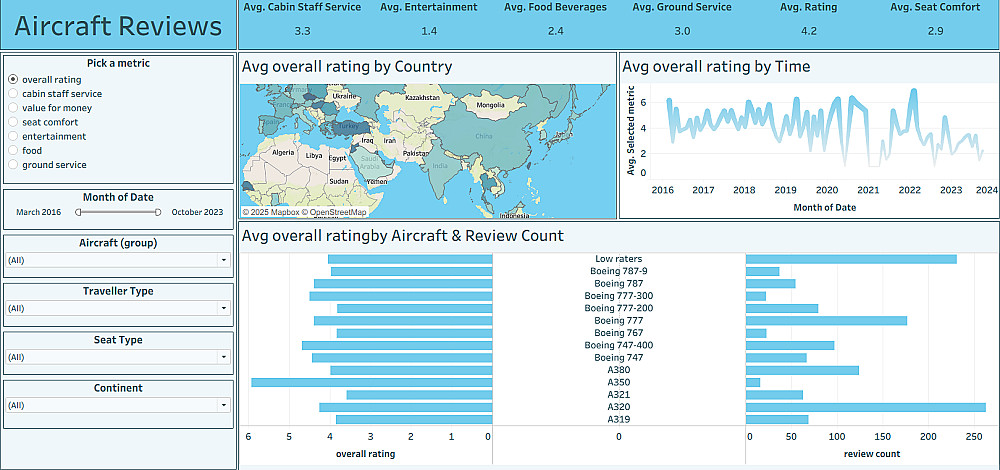Expand the Traveller Type dropdown
1000x470 pixels.
click(x=118, y=308)
